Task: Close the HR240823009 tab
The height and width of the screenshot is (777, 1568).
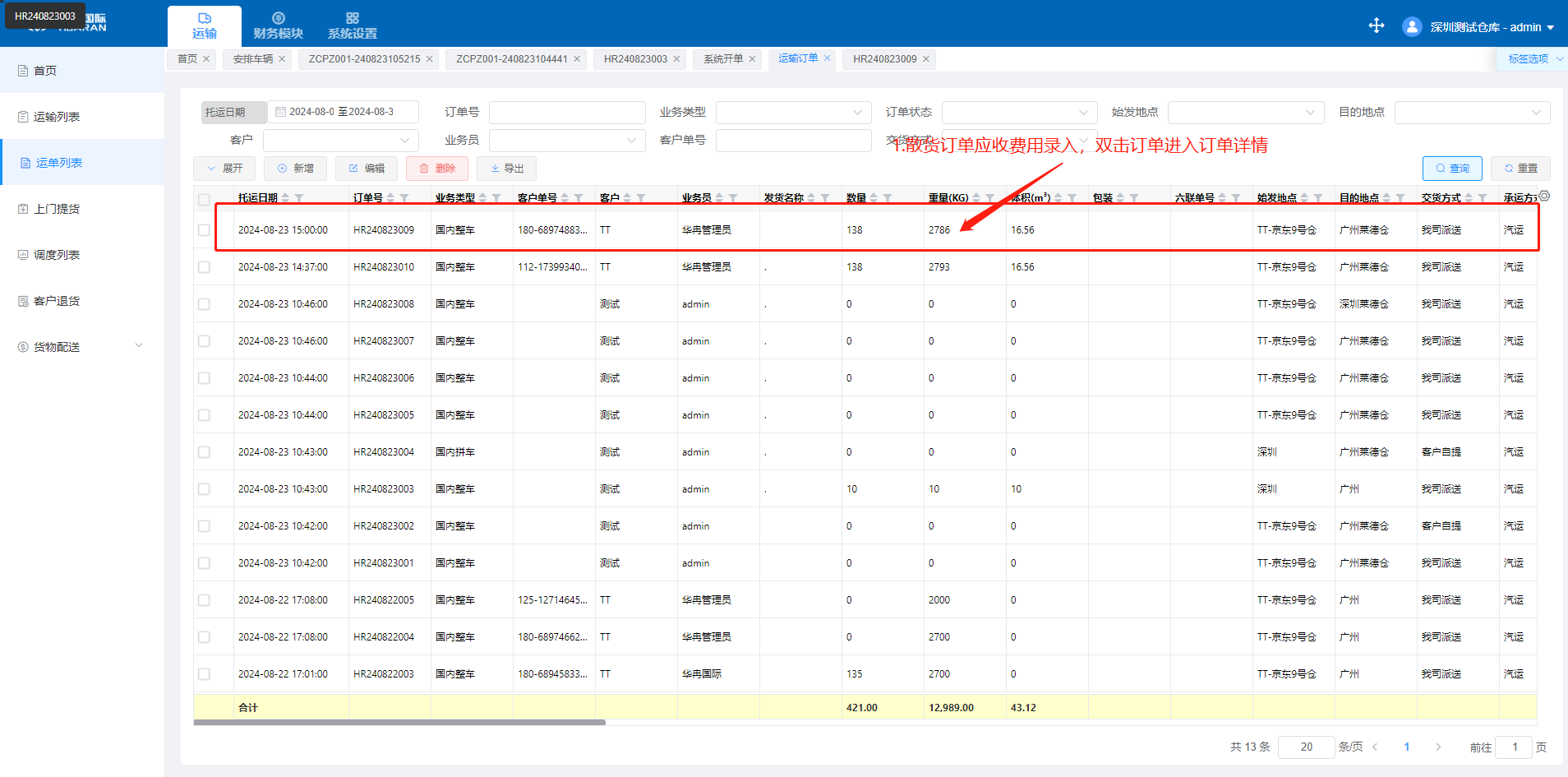Action: coord(926,59)
